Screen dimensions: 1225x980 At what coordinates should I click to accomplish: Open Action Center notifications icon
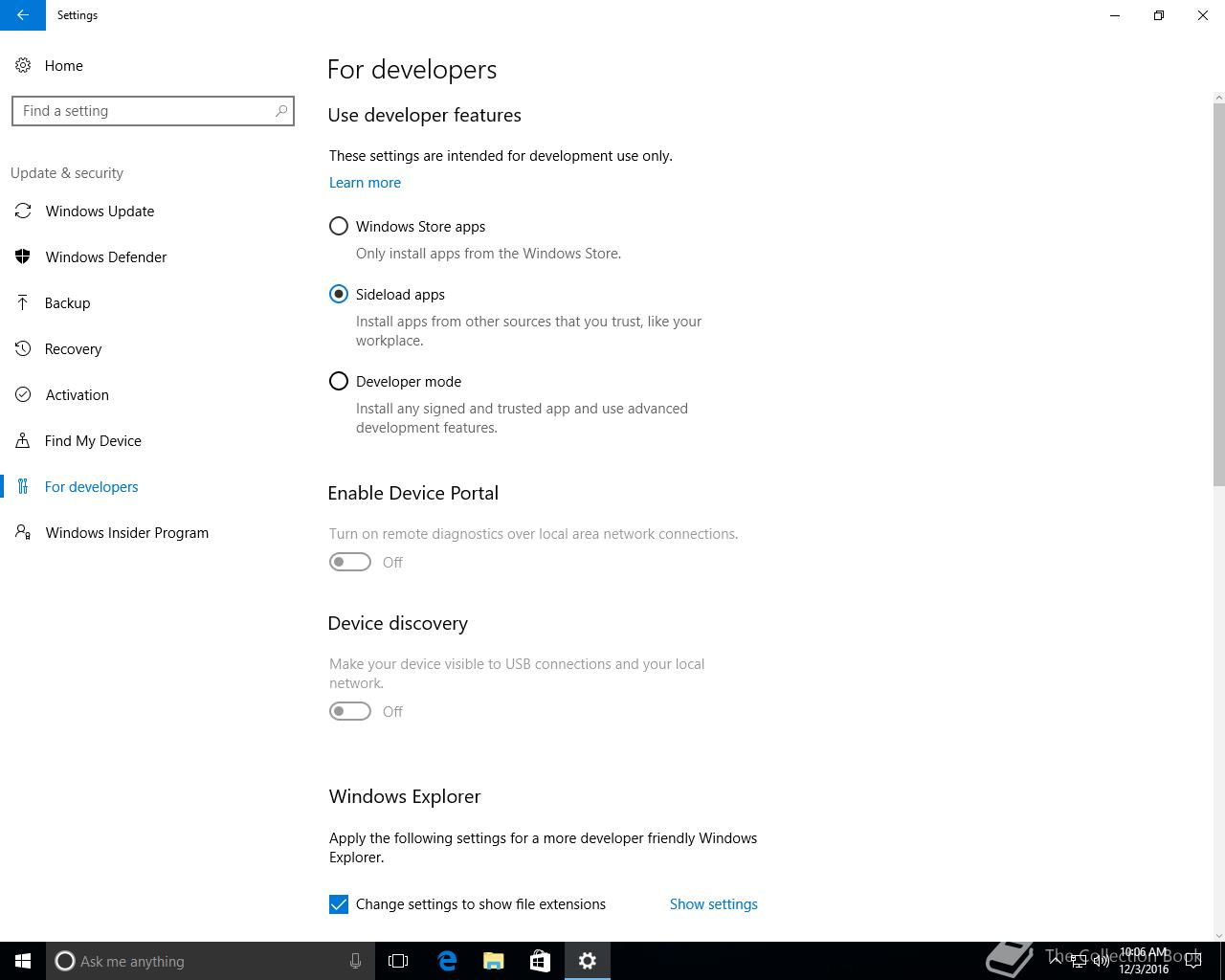pyautogui.click(x=1193, y=961)
